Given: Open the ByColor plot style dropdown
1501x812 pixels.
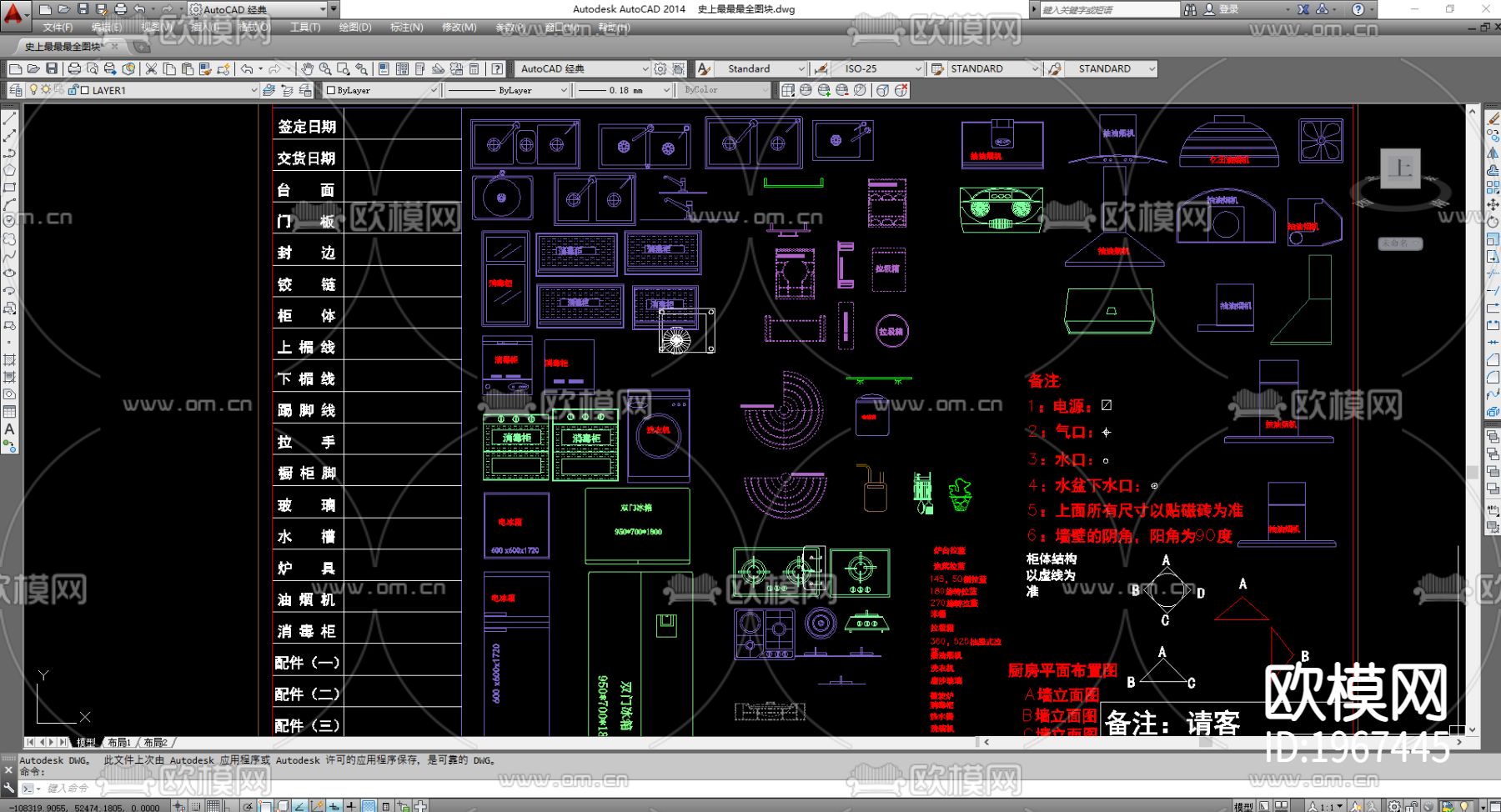Looking at the screenshot, I should [725, 90].
